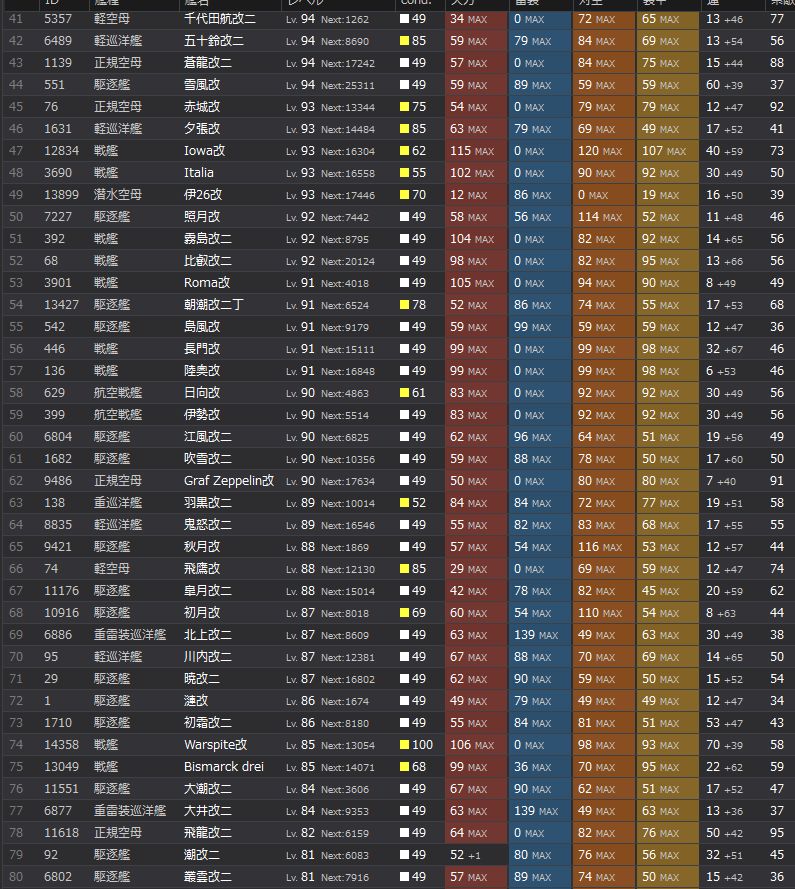The image size is (795, 889).
Task: Click the 大潮改二 name cell
Action: [x=208, y=789]
